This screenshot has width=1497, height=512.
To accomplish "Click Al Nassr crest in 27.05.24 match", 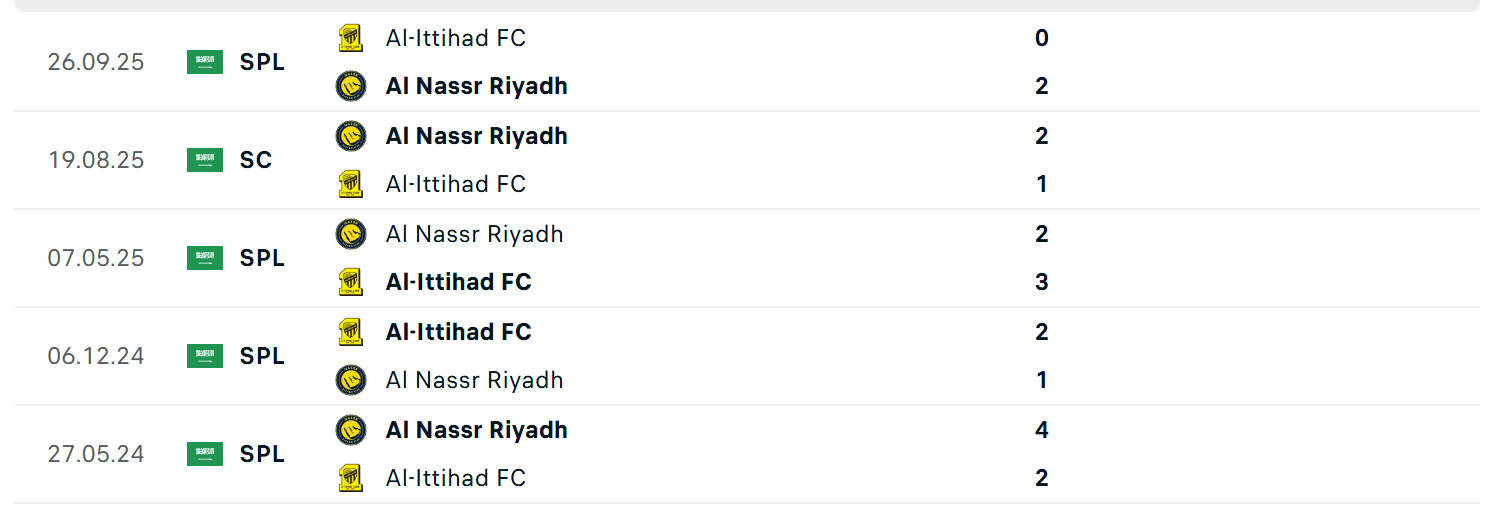I will (x=350, y=430).
